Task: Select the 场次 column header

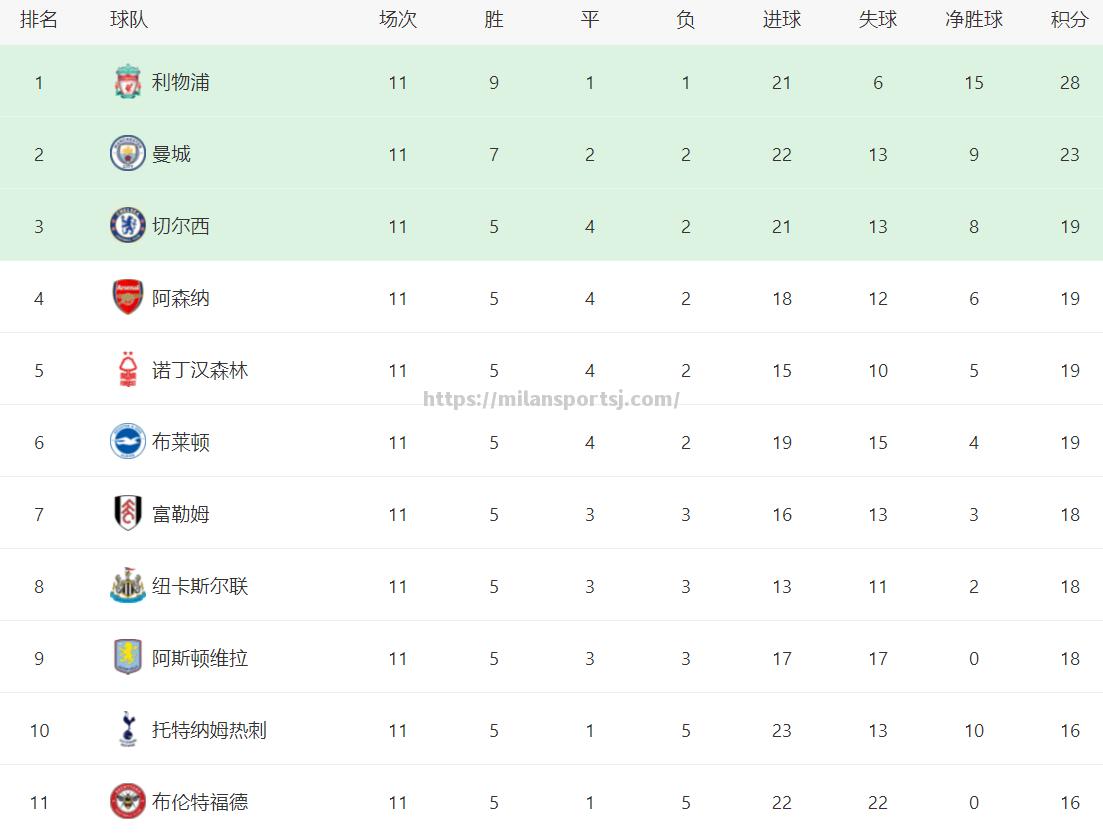Action: [398, 20]
